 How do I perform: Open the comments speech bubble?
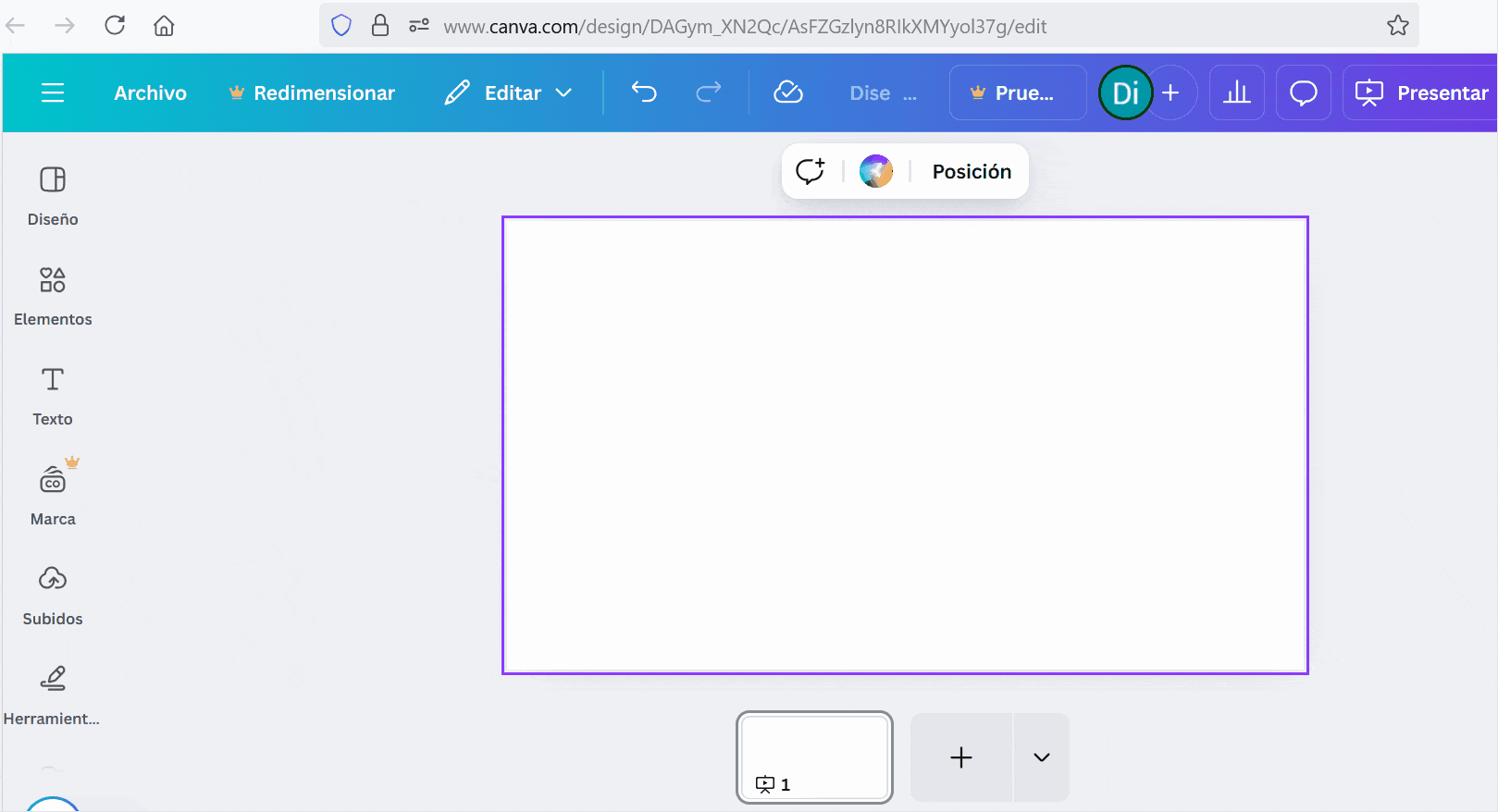click(x=1304, y=92)
